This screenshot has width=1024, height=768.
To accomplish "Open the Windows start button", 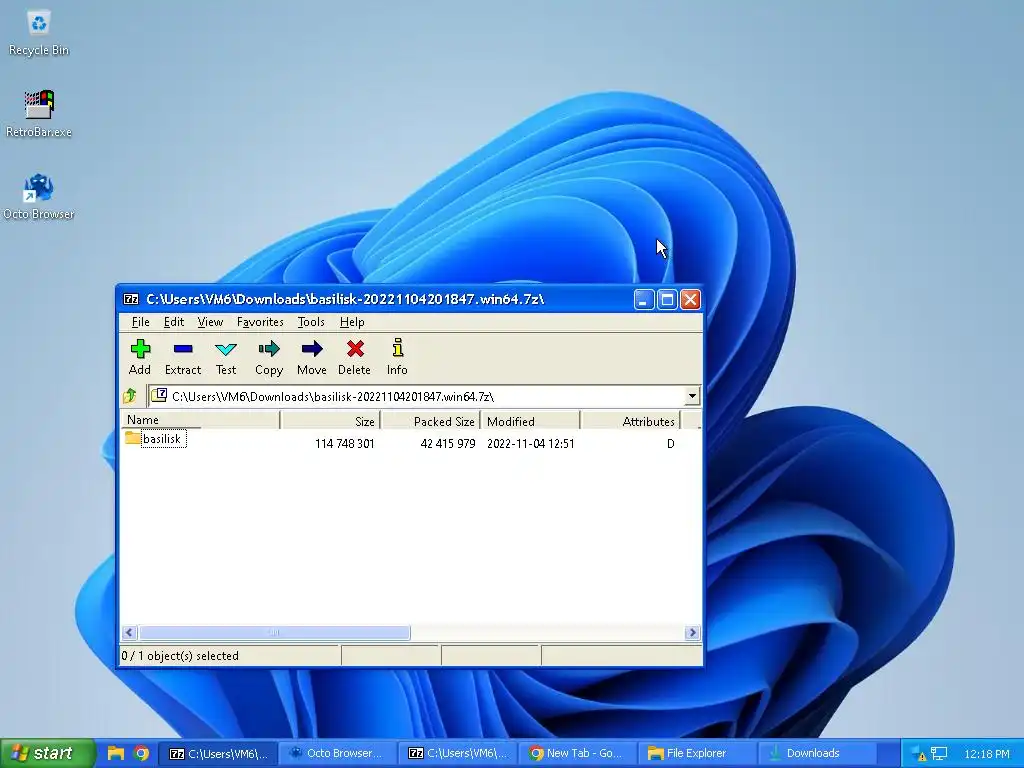I will coord(46,754).
